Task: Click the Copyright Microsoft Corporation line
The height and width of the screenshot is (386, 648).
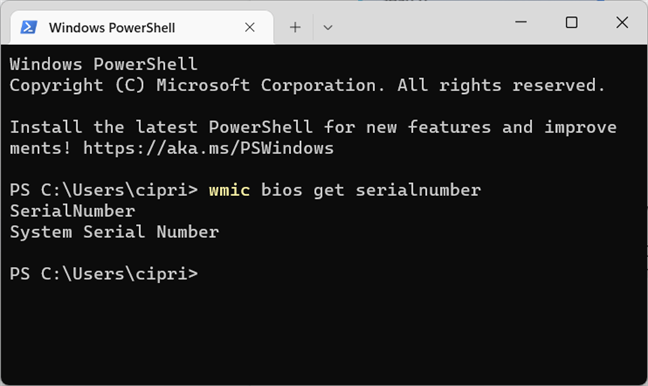Action: click(307, 86)
